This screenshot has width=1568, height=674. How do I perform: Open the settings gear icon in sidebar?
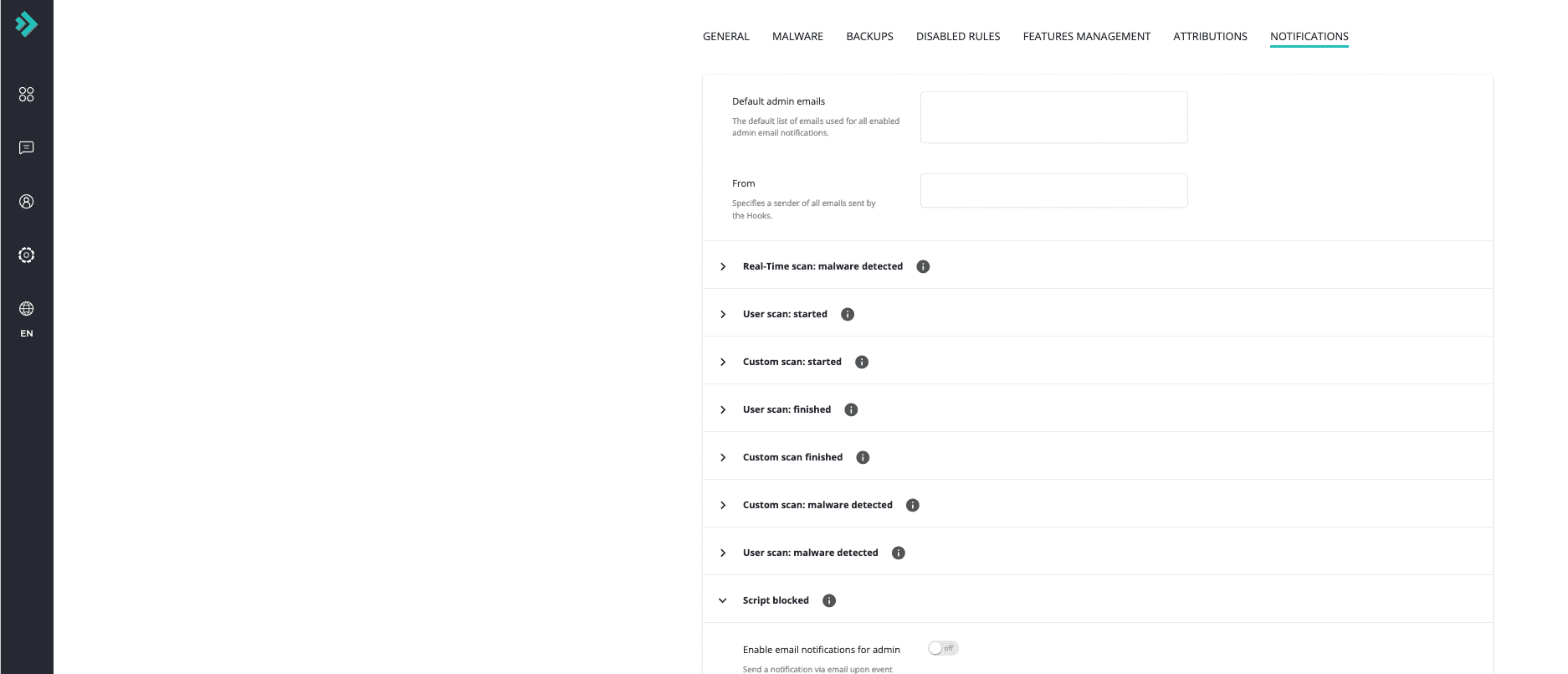(x=27, y=255)
